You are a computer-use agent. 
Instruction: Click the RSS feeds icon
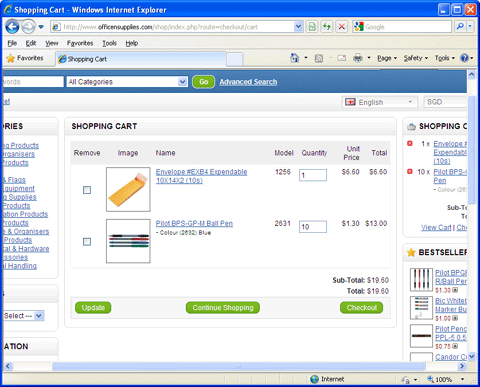click(319, 58)
